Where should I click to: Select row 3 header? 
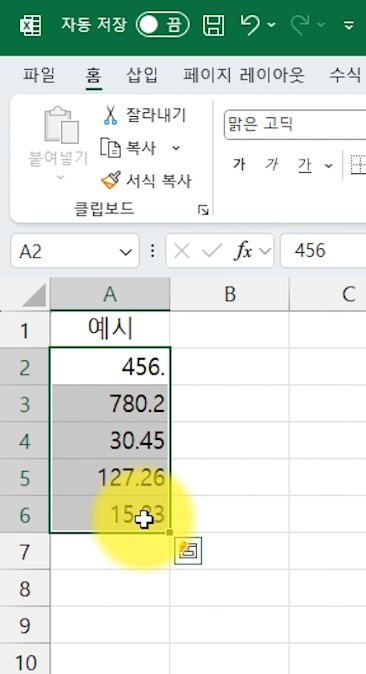click(25, 404)
